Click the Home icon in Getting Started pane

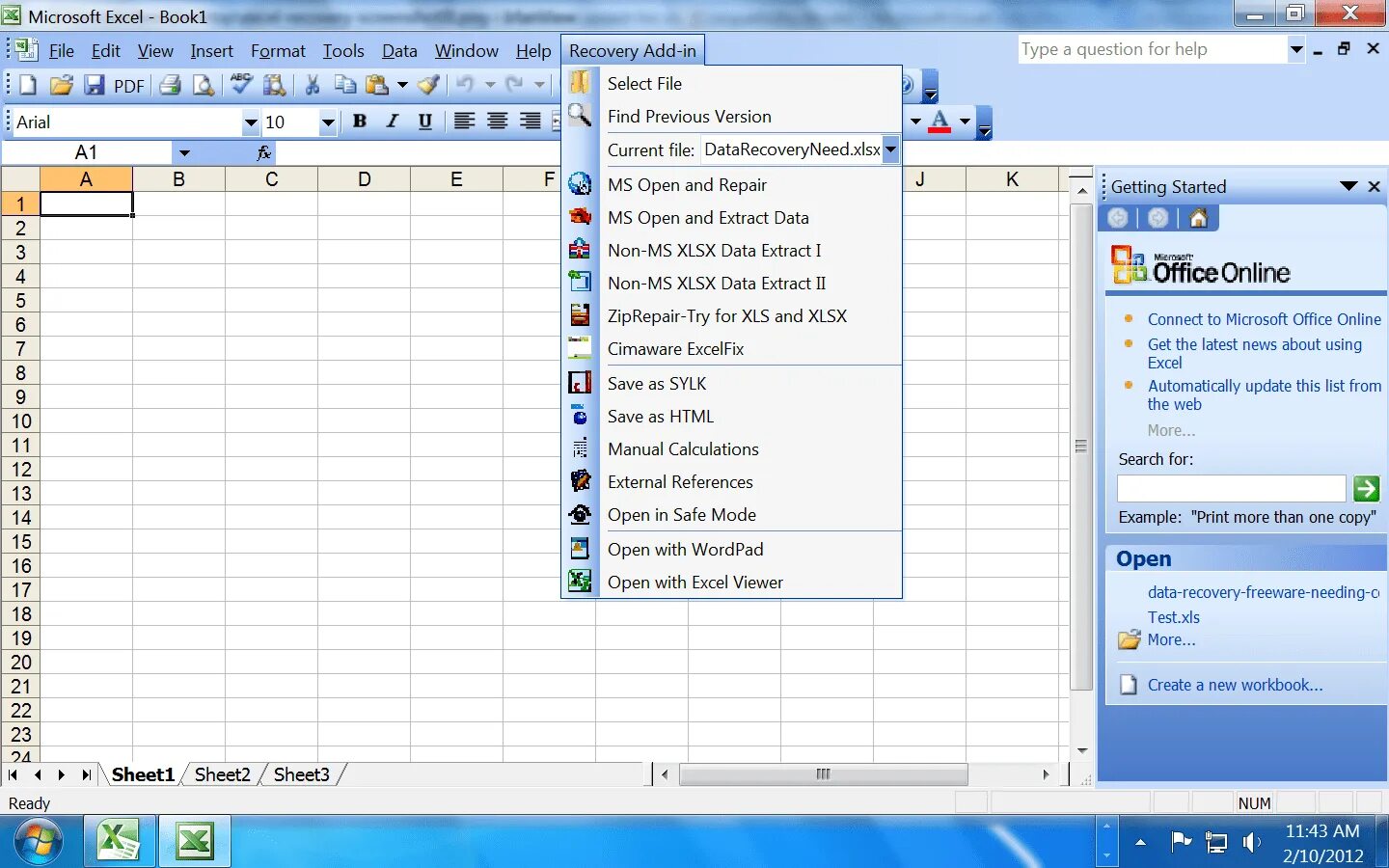[1199, 218]
